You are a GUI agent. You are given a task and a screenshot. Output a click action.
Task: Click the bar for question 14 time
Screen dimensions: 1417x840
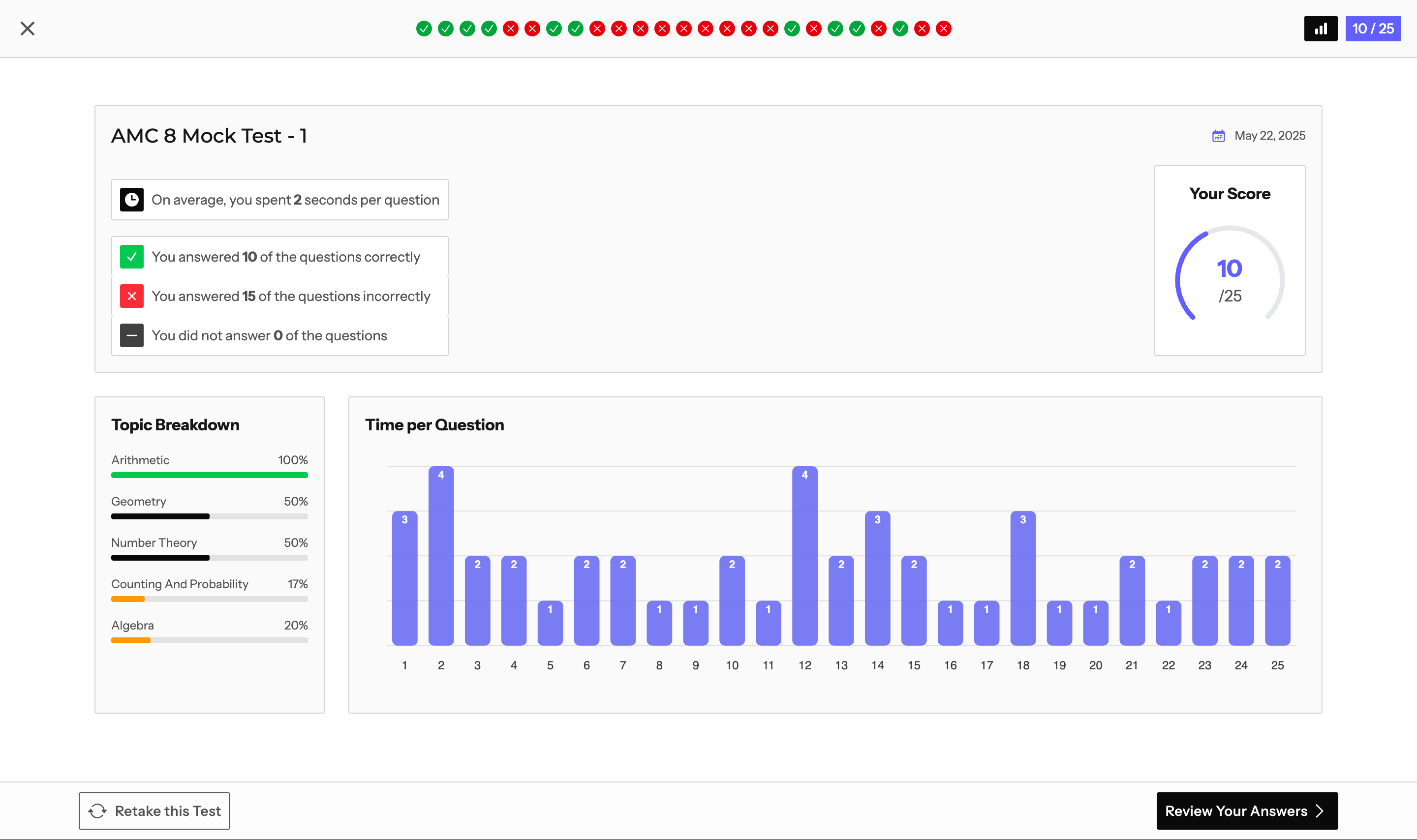coord(877,578)
